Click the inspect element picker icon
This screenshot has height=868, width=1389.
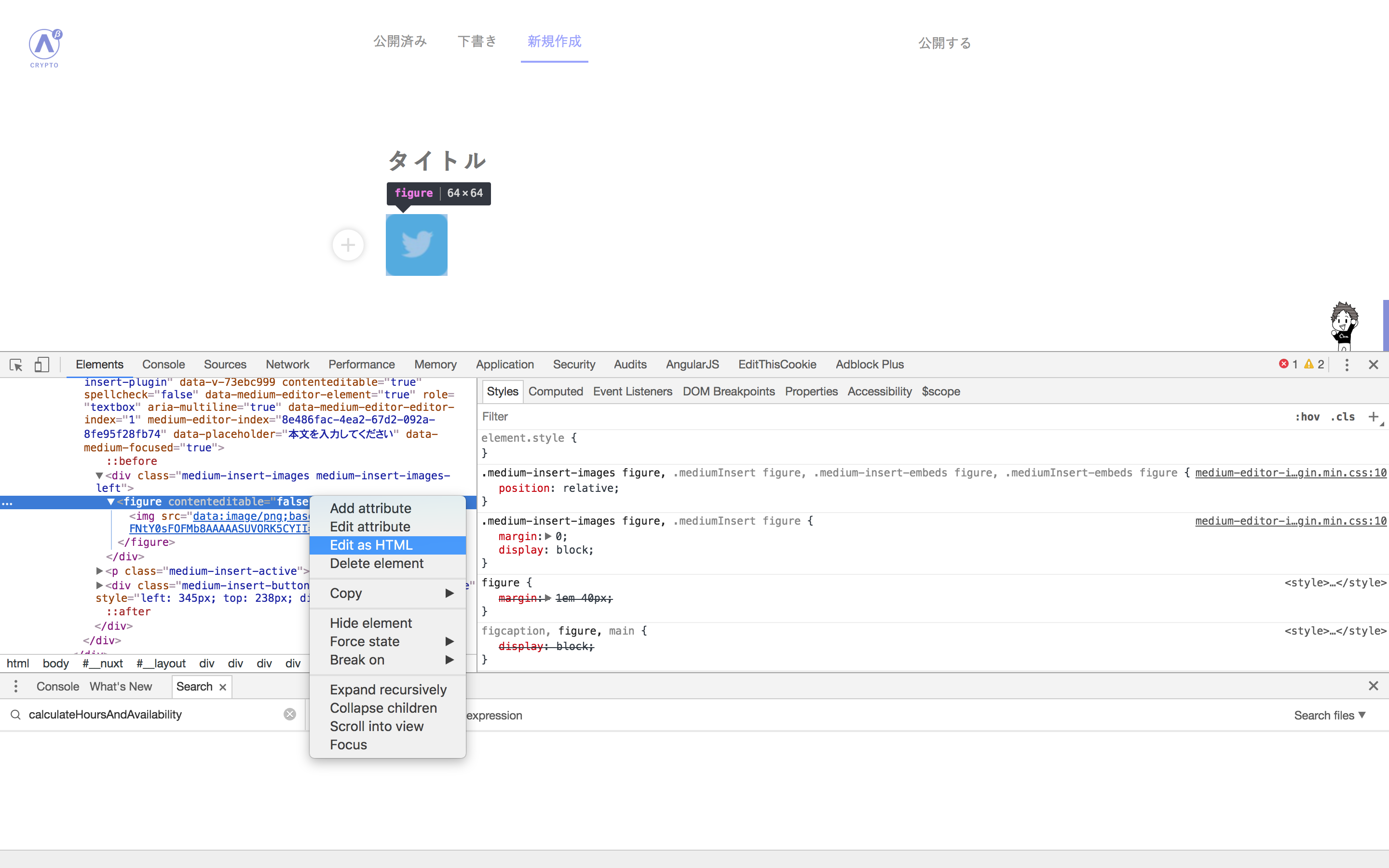click(x=16, y=365)
